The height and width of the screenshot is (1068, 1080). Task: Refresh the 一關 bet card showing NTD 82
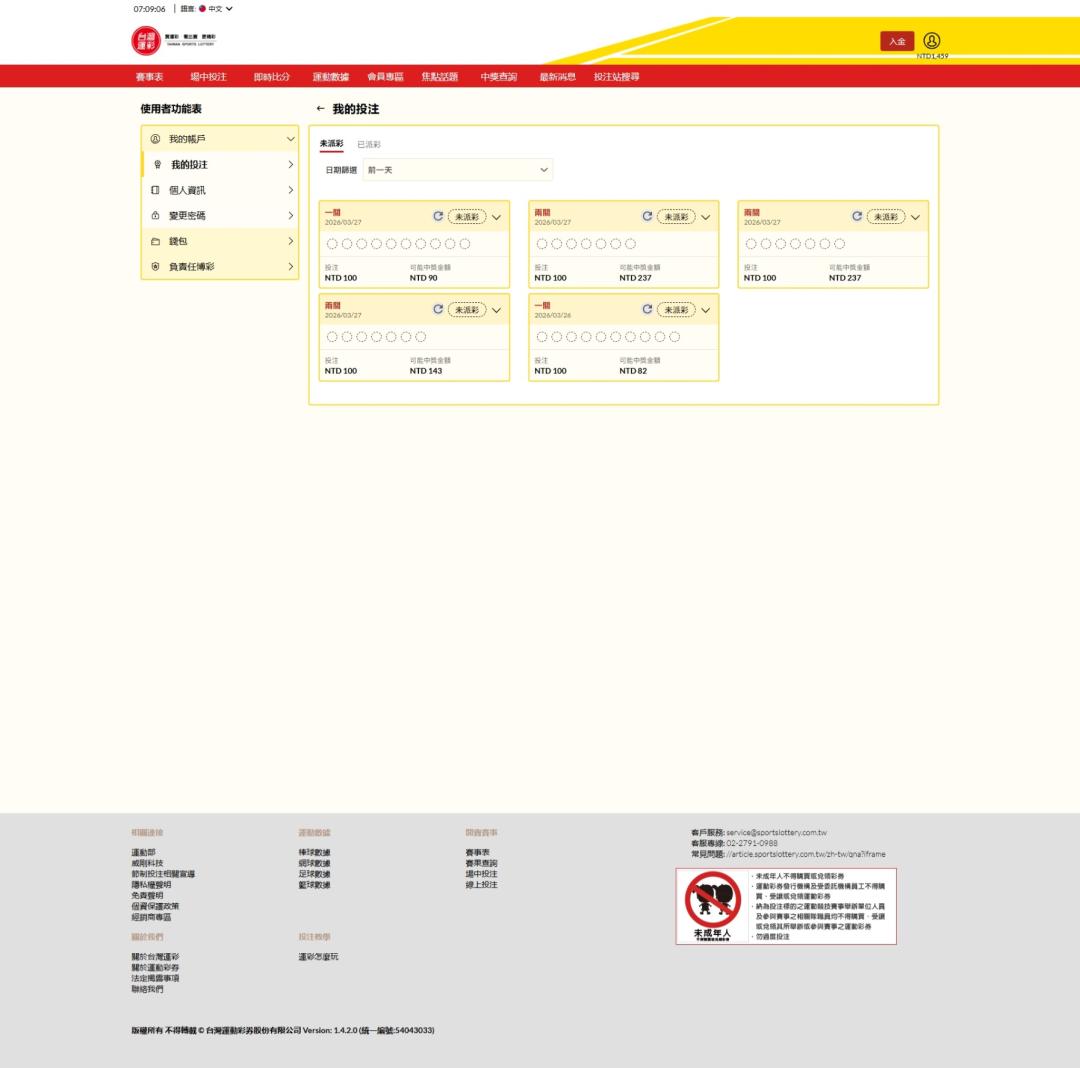(x=647, y=309)
